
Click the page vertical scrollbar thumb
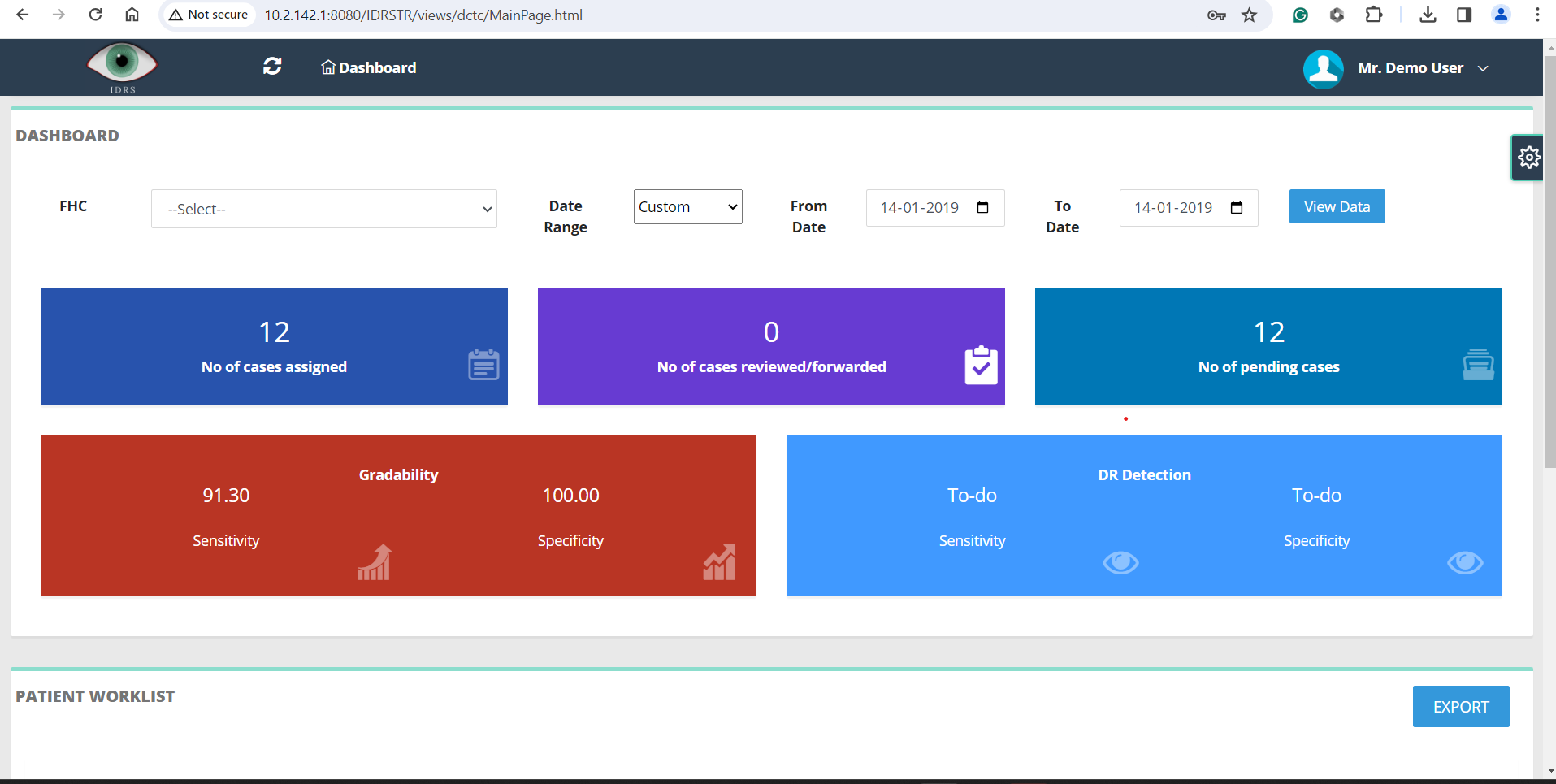click(1549, 262)
